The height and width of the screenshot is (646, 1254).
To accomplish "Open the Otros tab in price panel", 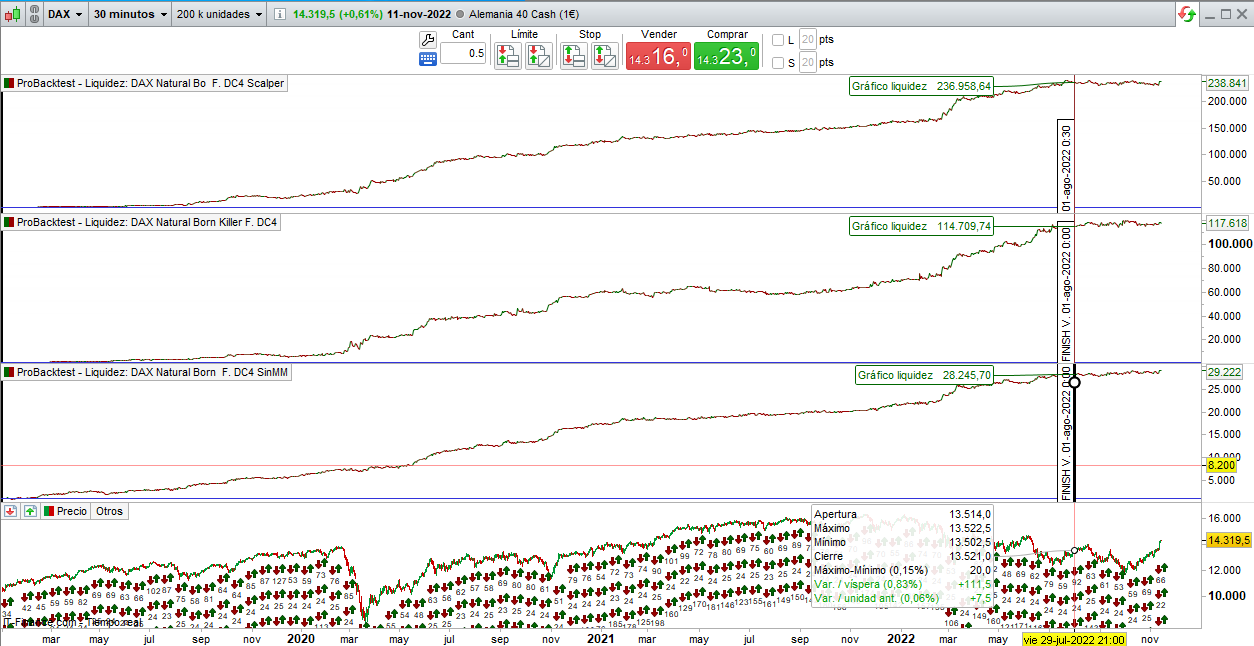I will point(109,511).
